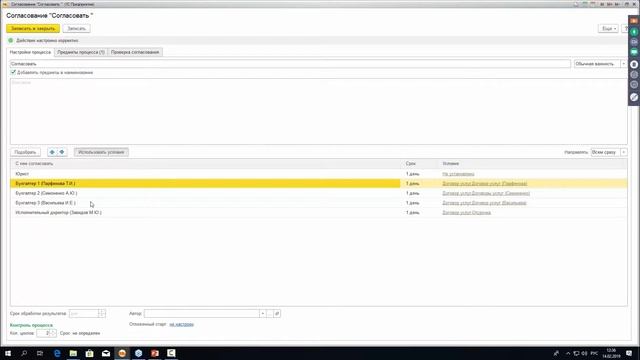Open the approval check tab
The width and height of the screenshot is (640, 360).
pyautogui.click(x=135, y=52)
